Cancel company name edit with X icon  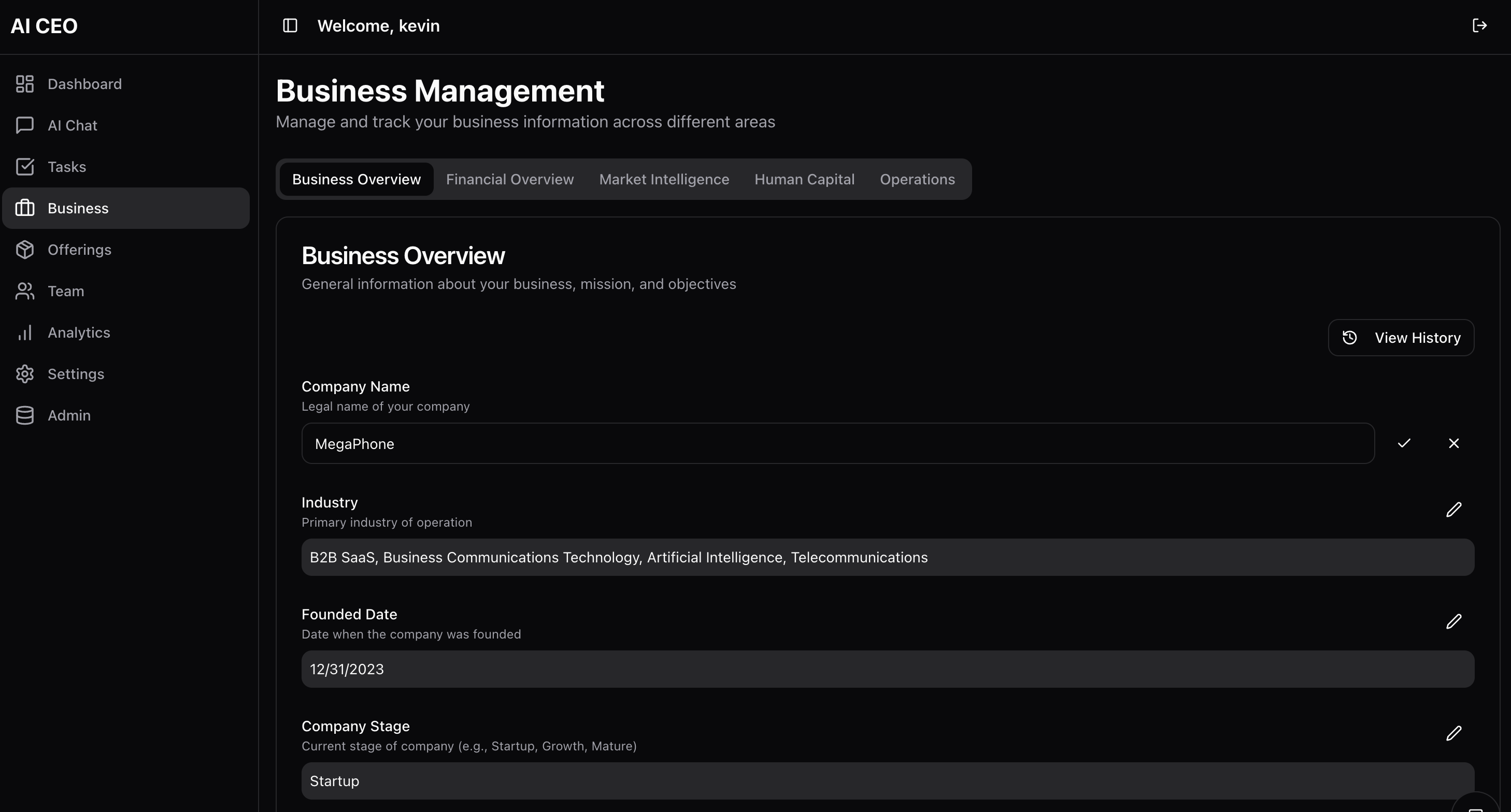[1453, 443]
